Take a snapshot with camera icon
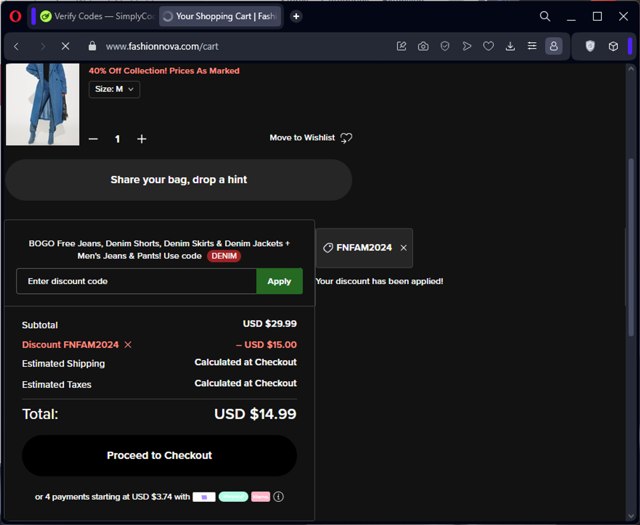640x525 pixels. [x=423, y=46]
